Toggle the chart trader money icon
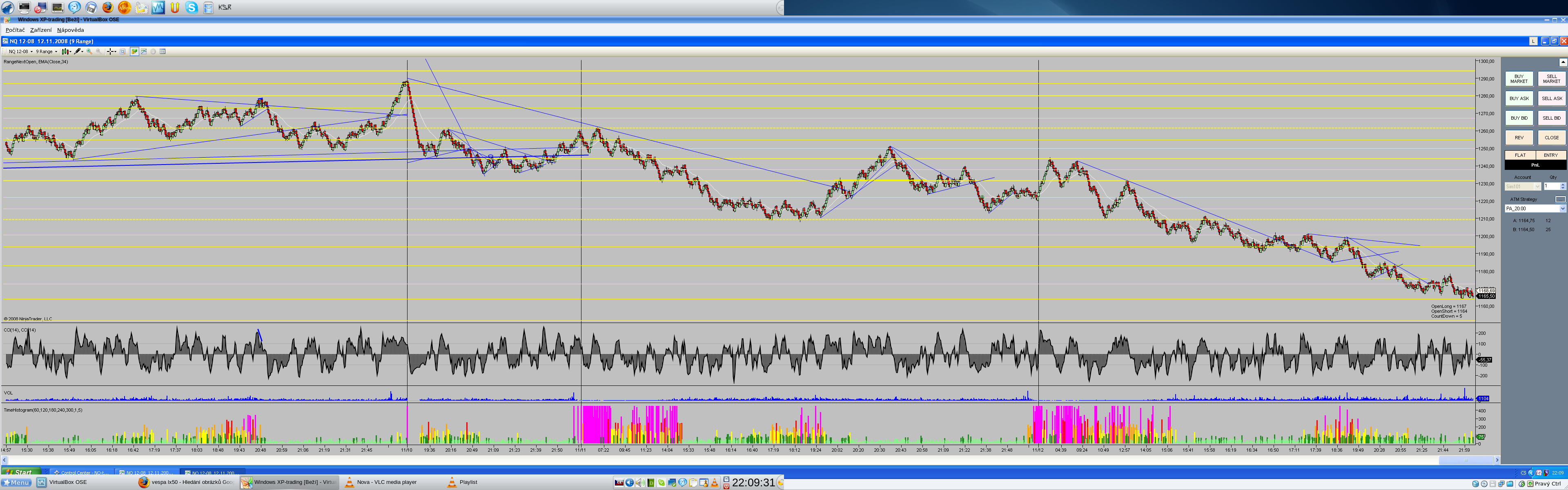Image resolution: width=1568 pixels, height=490 pixels. pos(134,52)
